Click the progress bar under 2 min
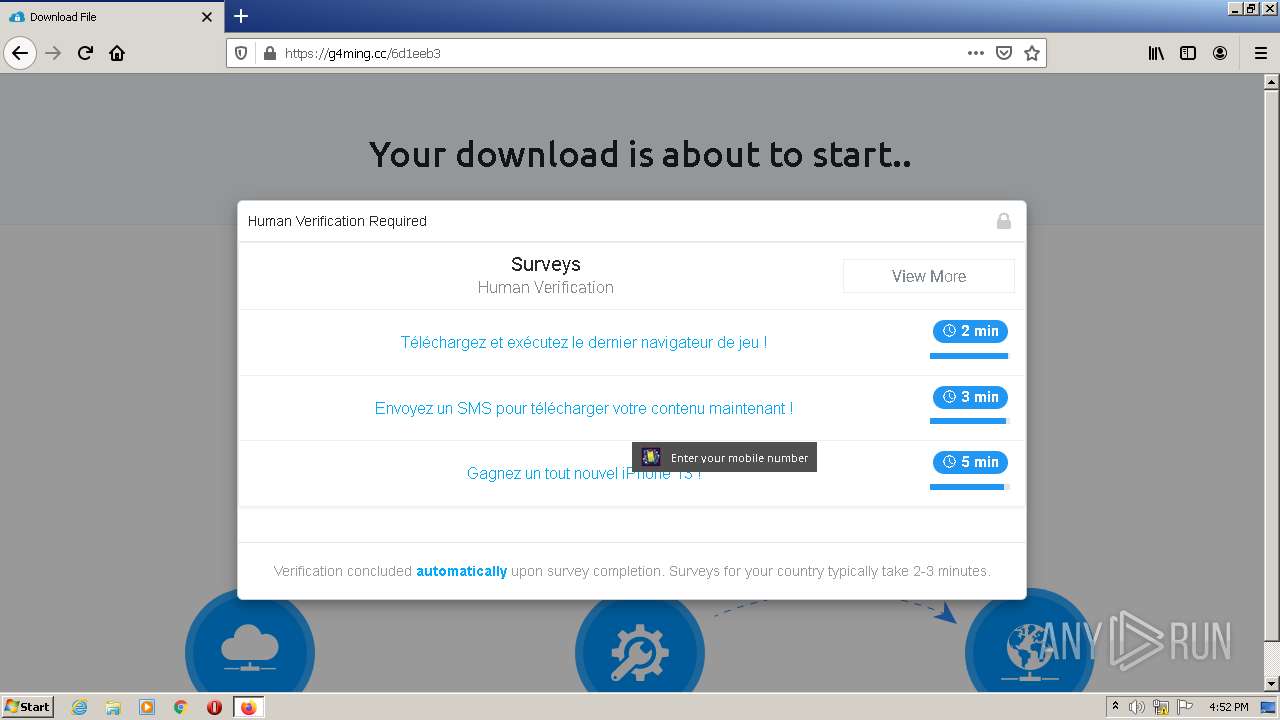Viewport: 1280px width, 720px height. [x=970, y=355]
